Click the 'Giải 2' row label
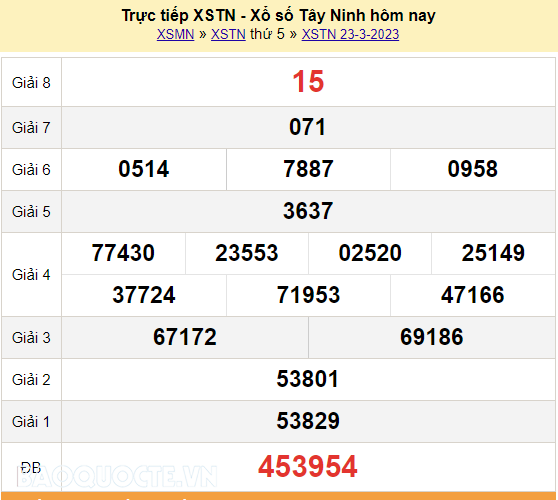Screen dimensions: 558x500 [x=31, y=380]
